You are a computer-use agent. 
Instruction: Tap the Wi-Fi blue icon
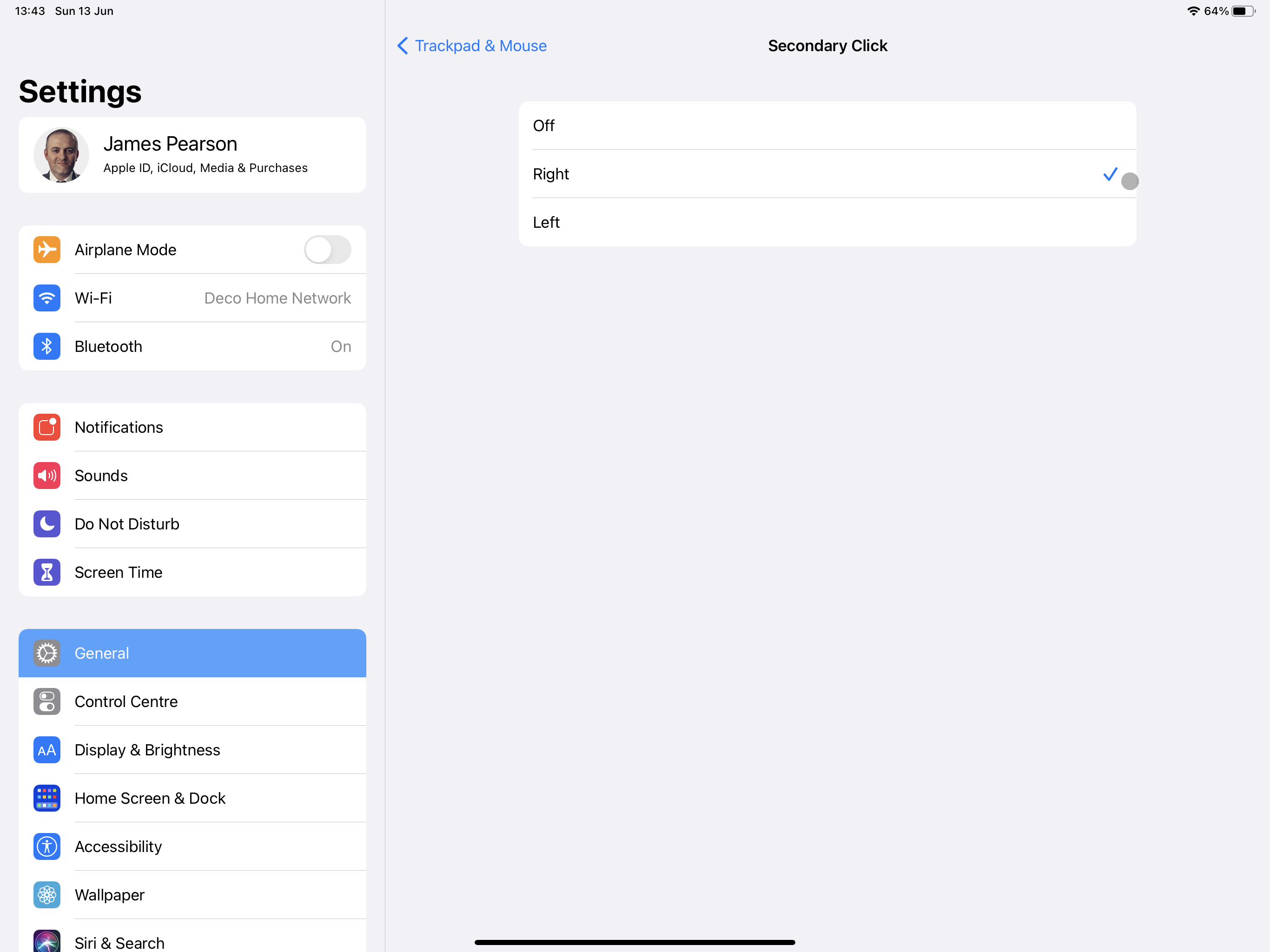pyautogui.click(x=46, y=298)
